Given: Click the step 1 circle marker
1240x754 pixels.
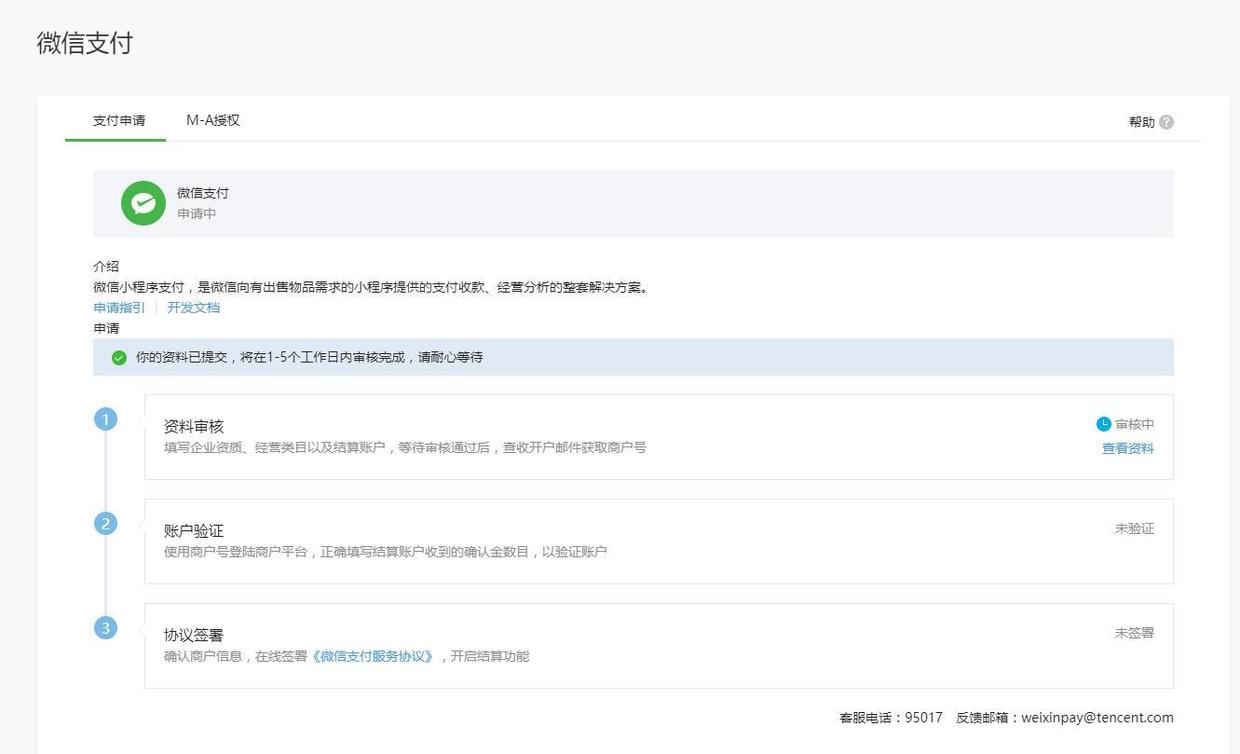Looking at the screenshot, I should (x=106, y=419).
